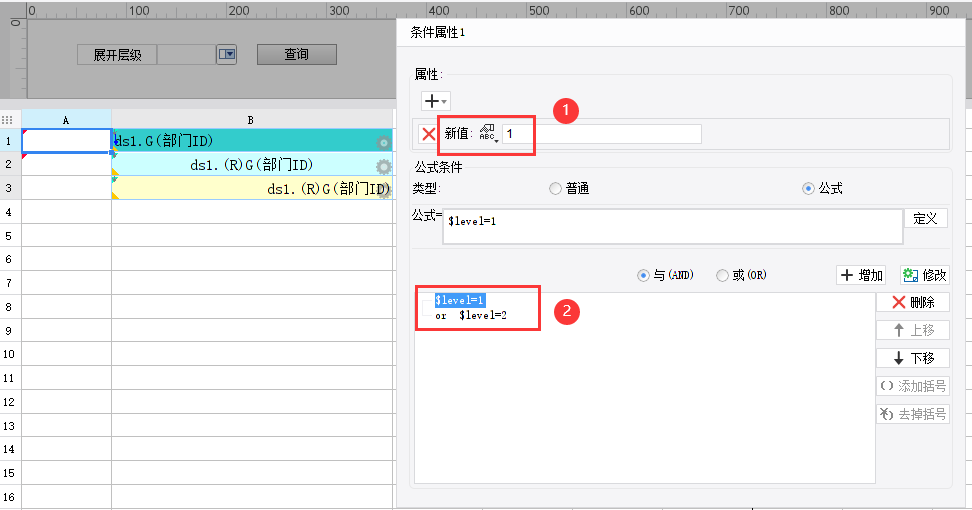Click the 修改 (modify) condition button
The width and height of the screenshot is (972, 510).
click(924, 275)
